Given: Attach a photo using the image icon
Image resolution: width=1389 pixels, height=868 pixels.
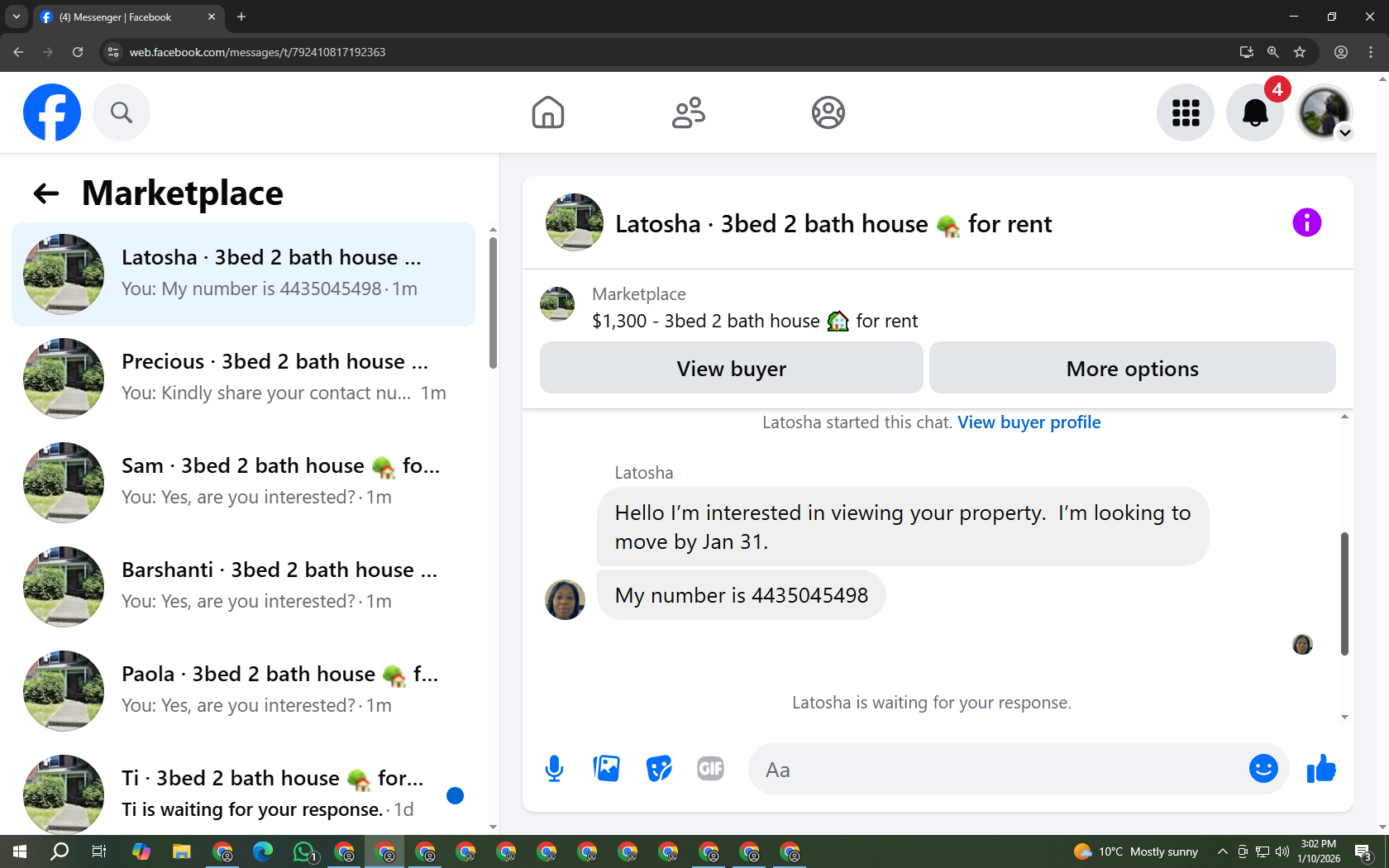Looking at the screenshot, I should click(x=606, y=769).
